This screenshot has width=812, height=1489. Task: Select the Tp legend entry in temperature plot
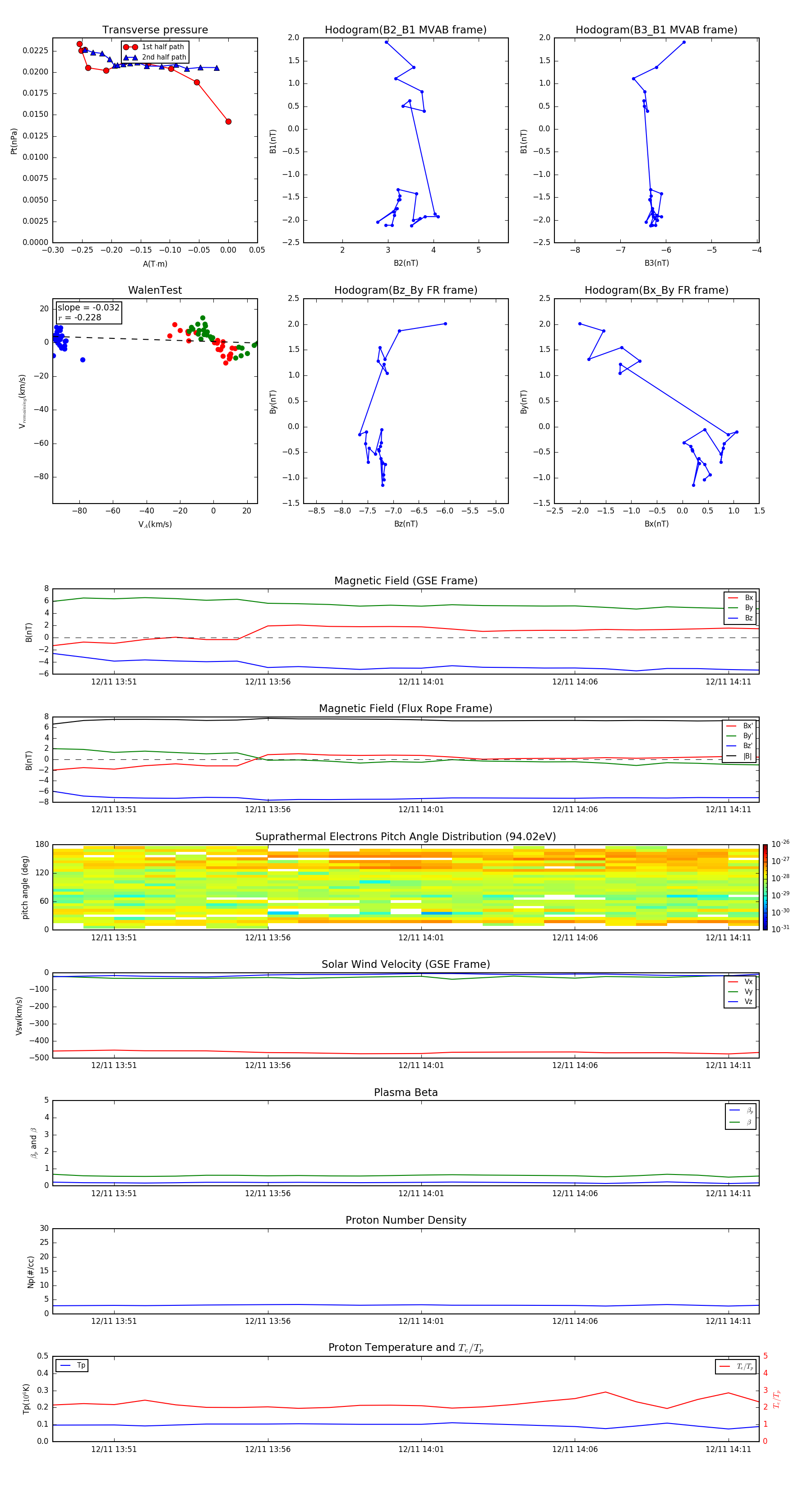[72, 1366]
